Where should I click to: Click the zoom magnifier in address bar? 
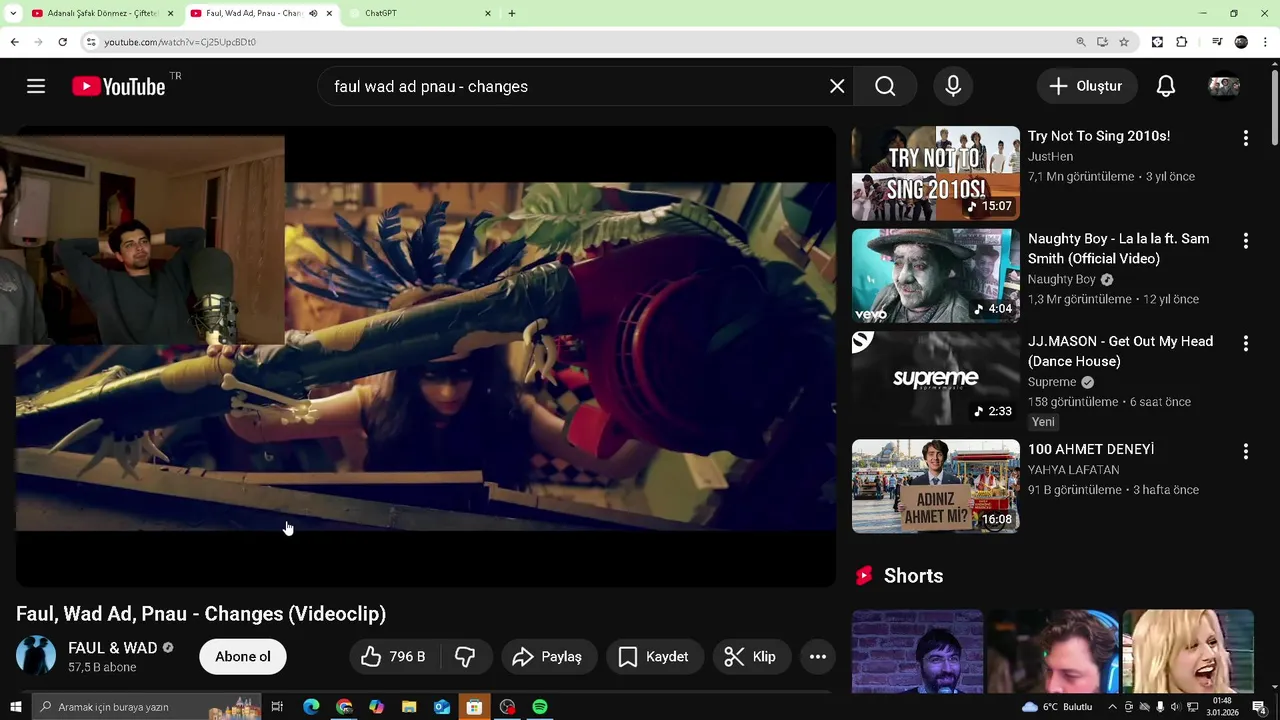coord(1081,42)
